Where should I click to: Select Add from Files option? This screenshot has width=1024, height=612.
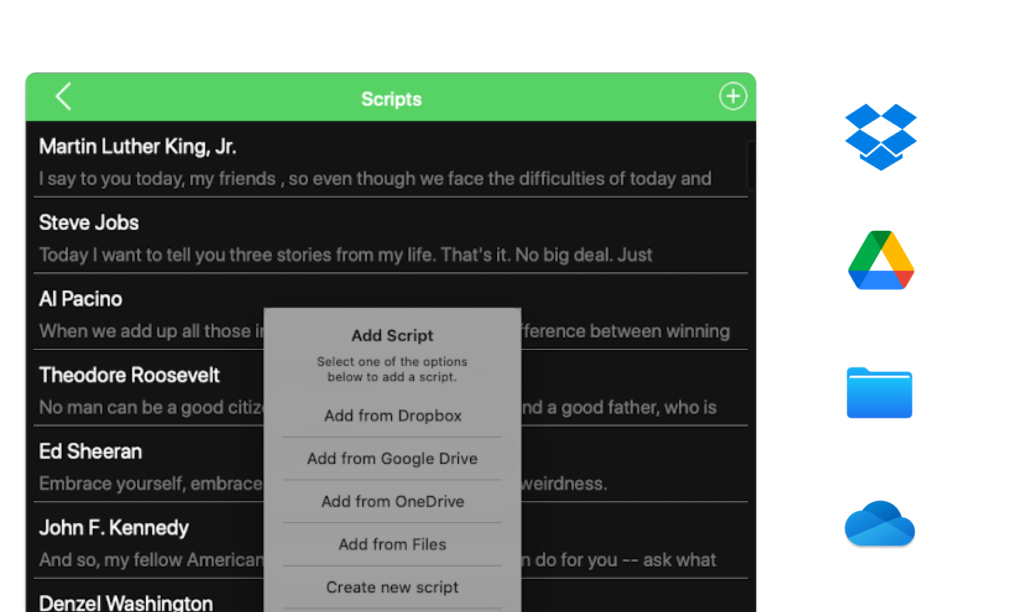[x=392, y=545]
